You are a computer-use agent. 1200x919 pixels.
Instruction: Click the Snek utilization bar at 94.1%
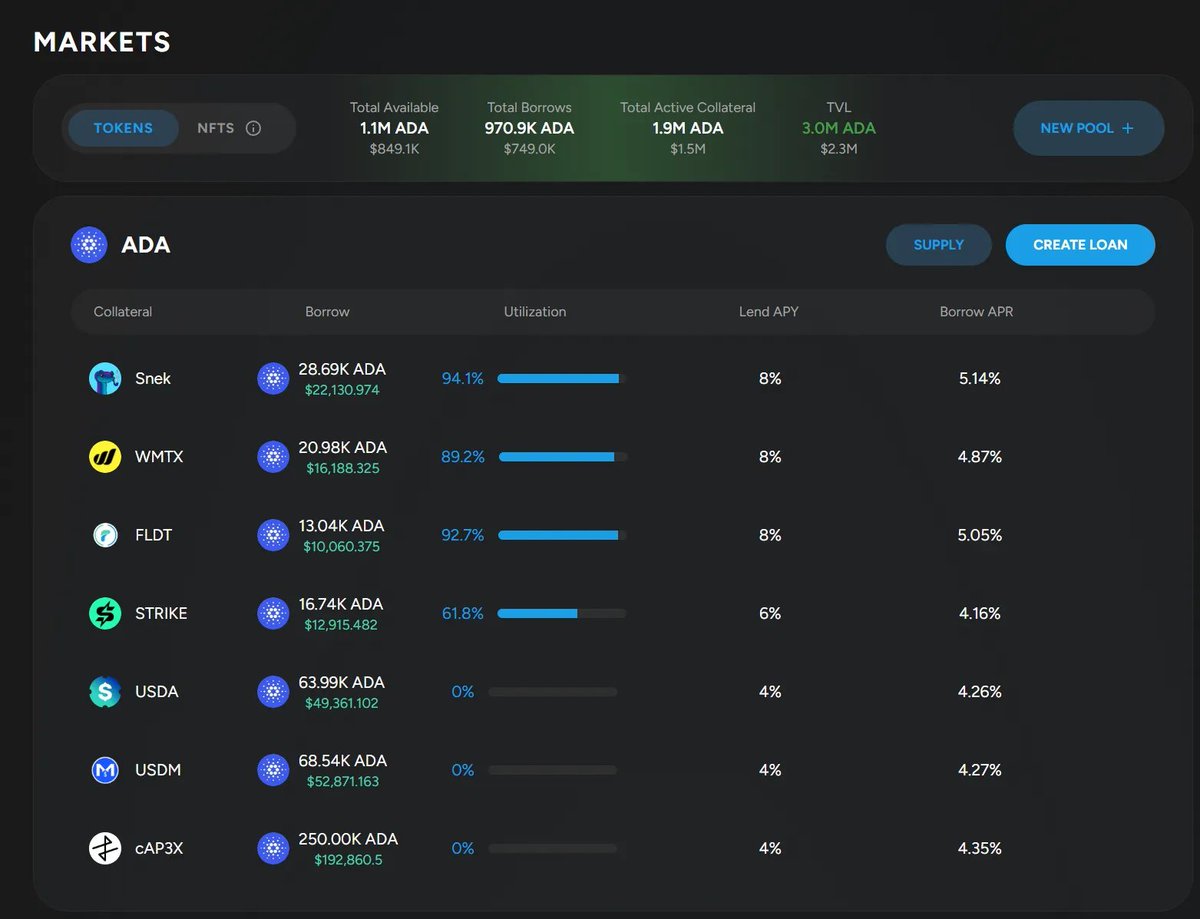[x=561, y=378]
